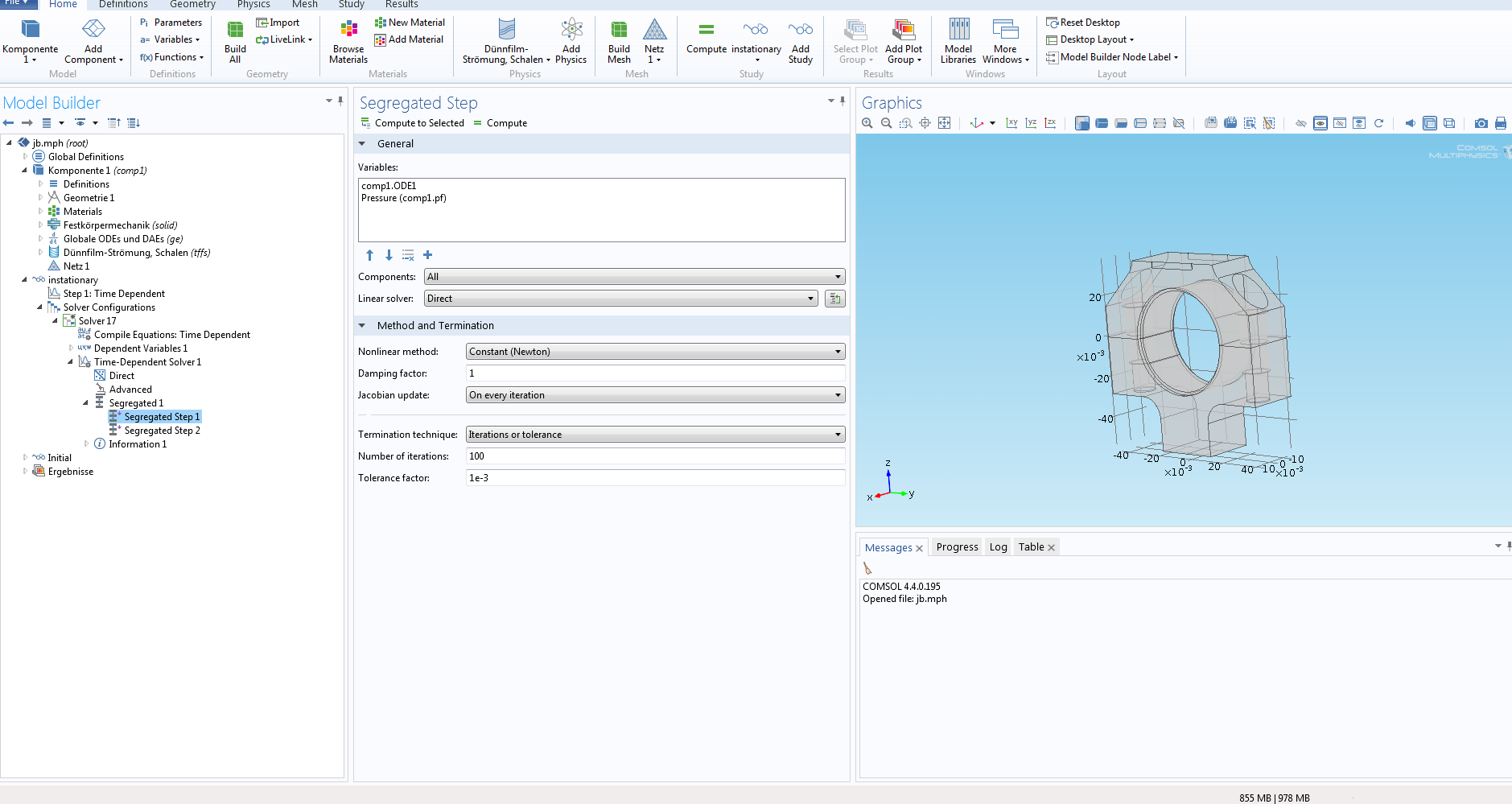This screenshot has height=804, width=1512.
Task: Switch to the Progress tab
Action: click(957, 547)
